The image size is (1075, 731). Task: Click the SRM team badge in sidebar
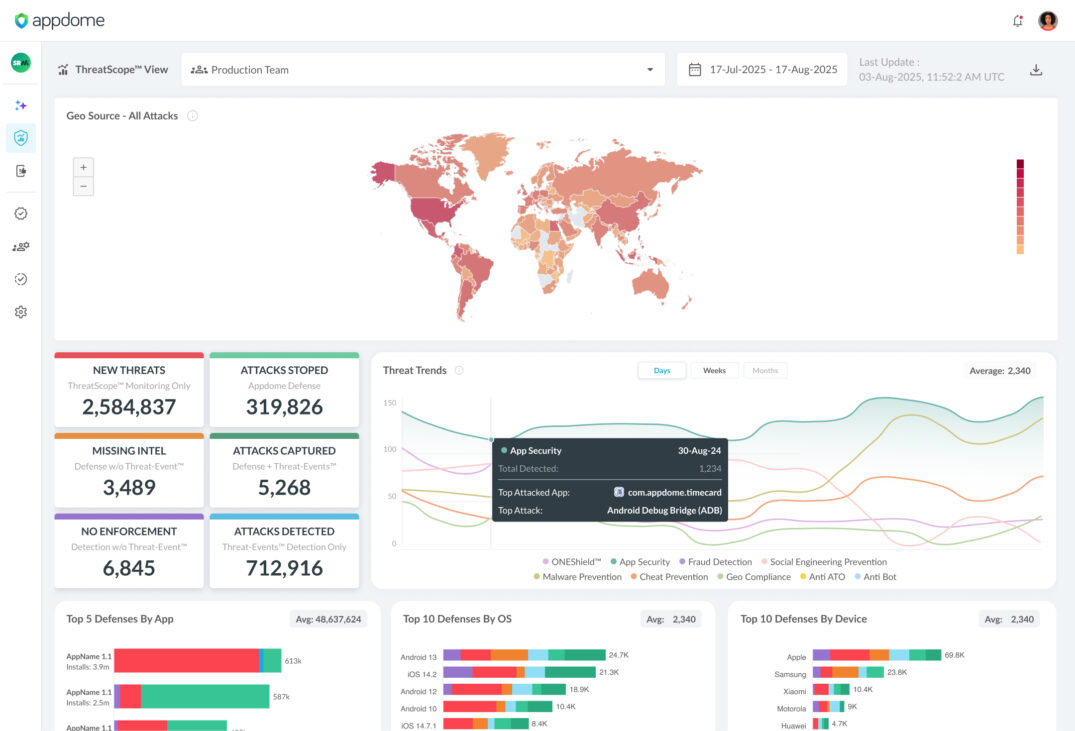pos(21,62)
